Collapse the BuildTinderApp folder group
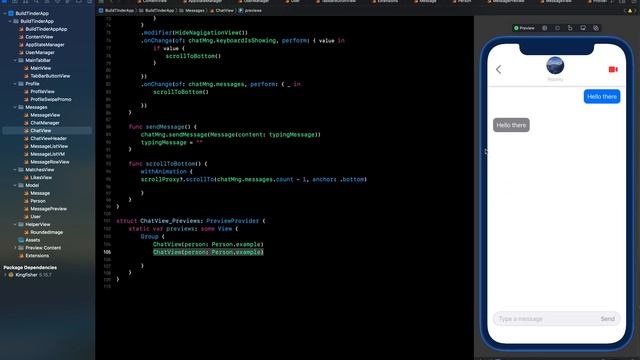Screen dimensions: 640x360 click(10, 21)
